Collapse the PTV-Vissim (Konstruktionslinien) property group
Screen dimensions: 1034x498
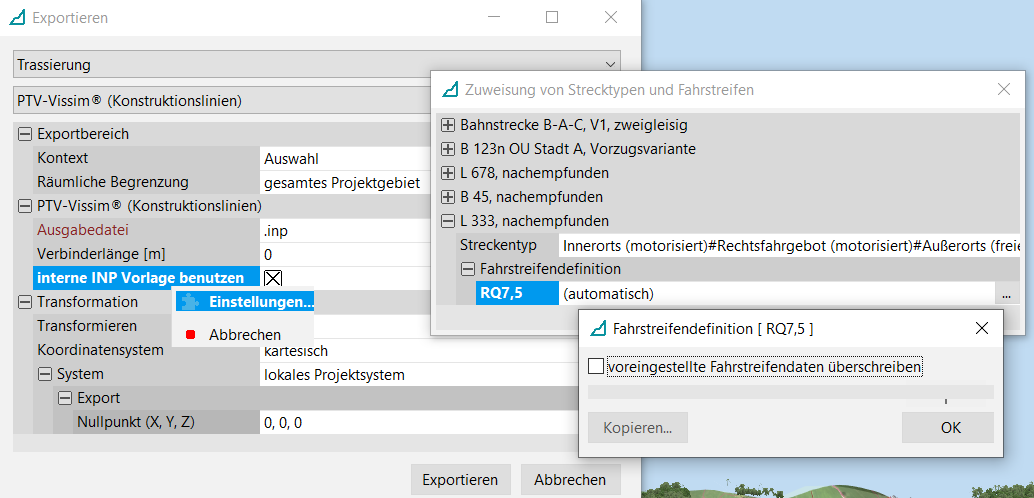(x=25, y=206)
